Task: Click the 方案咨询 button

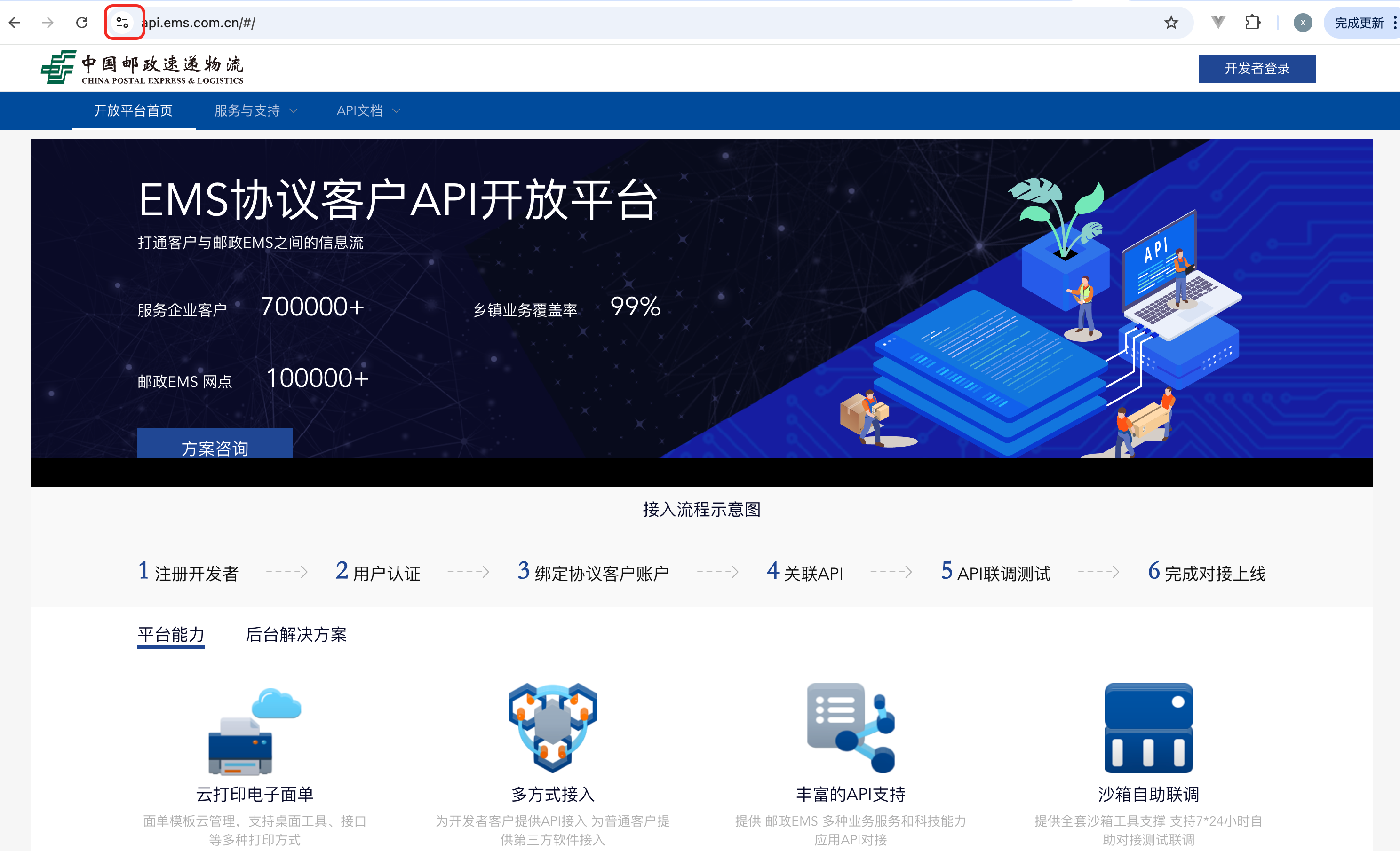Action: 215,446
